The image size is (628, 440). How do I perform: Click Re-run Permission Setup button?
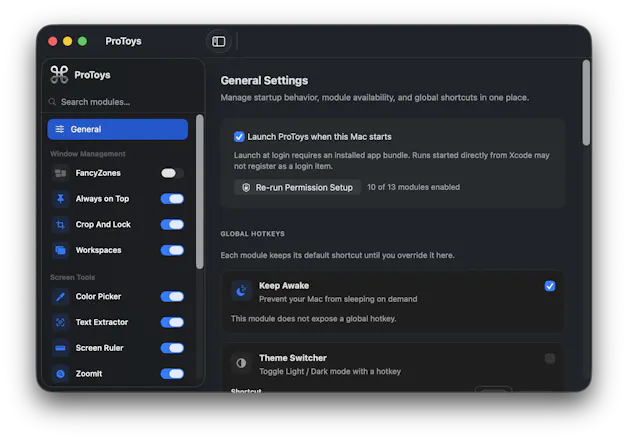click(x=297, y=187)
